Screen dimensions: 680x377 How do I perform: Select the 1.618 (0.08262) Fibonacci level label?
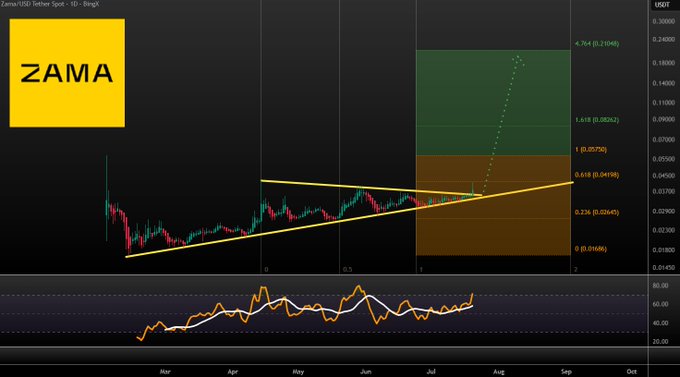[597, 120]
